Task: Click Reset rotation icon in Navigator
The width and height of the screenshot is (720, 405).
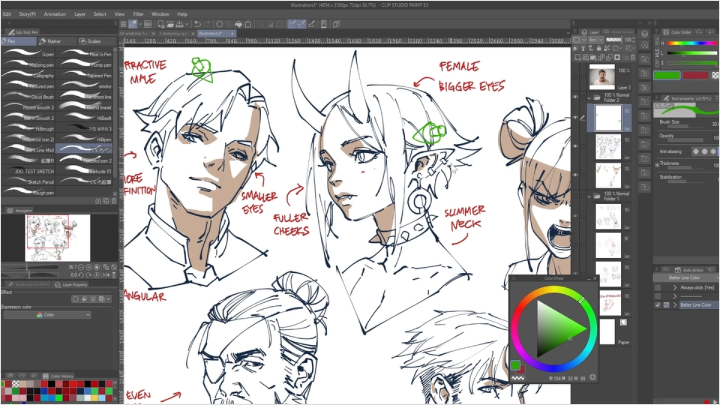Action: (97, 275)
